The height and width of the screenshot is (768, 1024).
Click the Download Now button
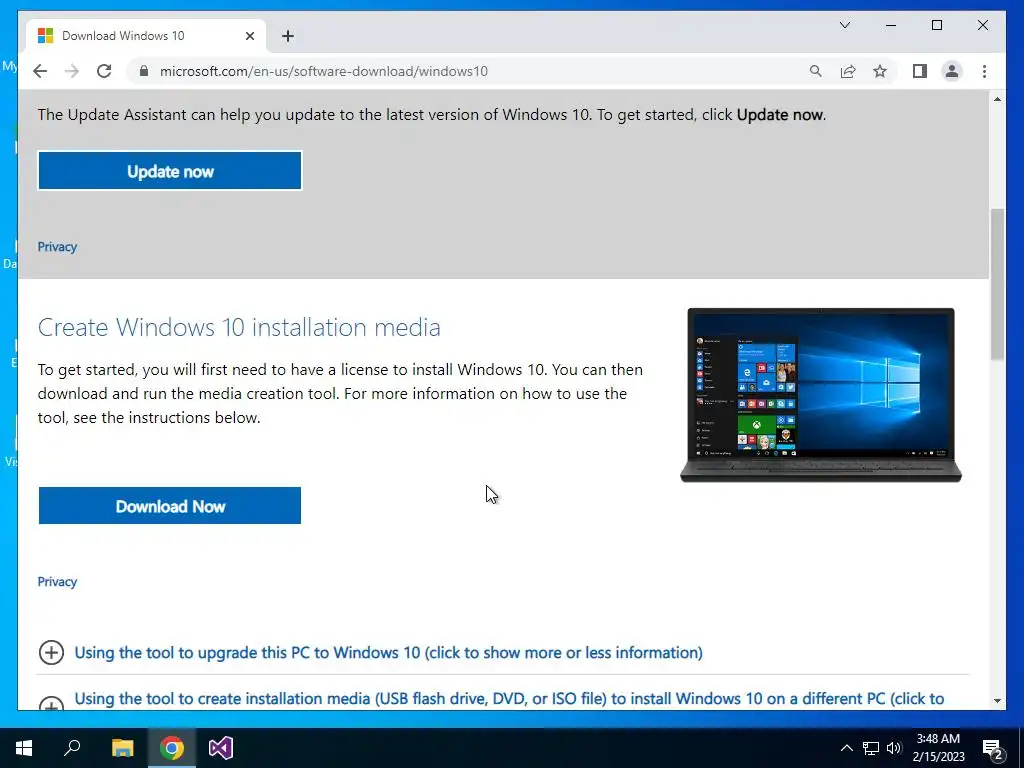170,505
